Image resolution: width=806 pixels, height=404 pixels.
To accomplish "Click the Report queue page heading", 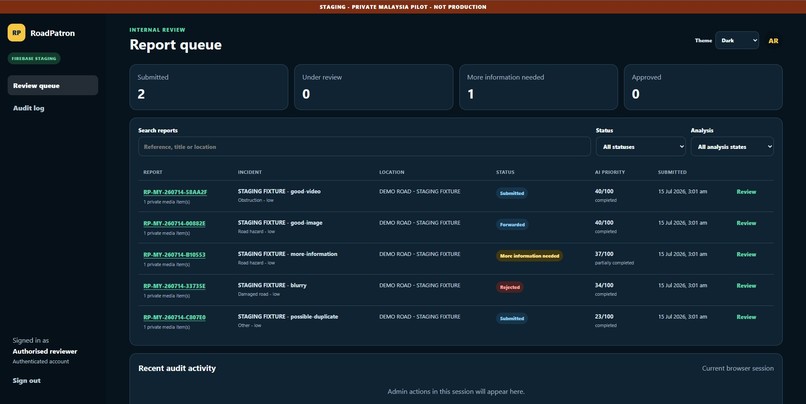I will (x=176, y=45).
